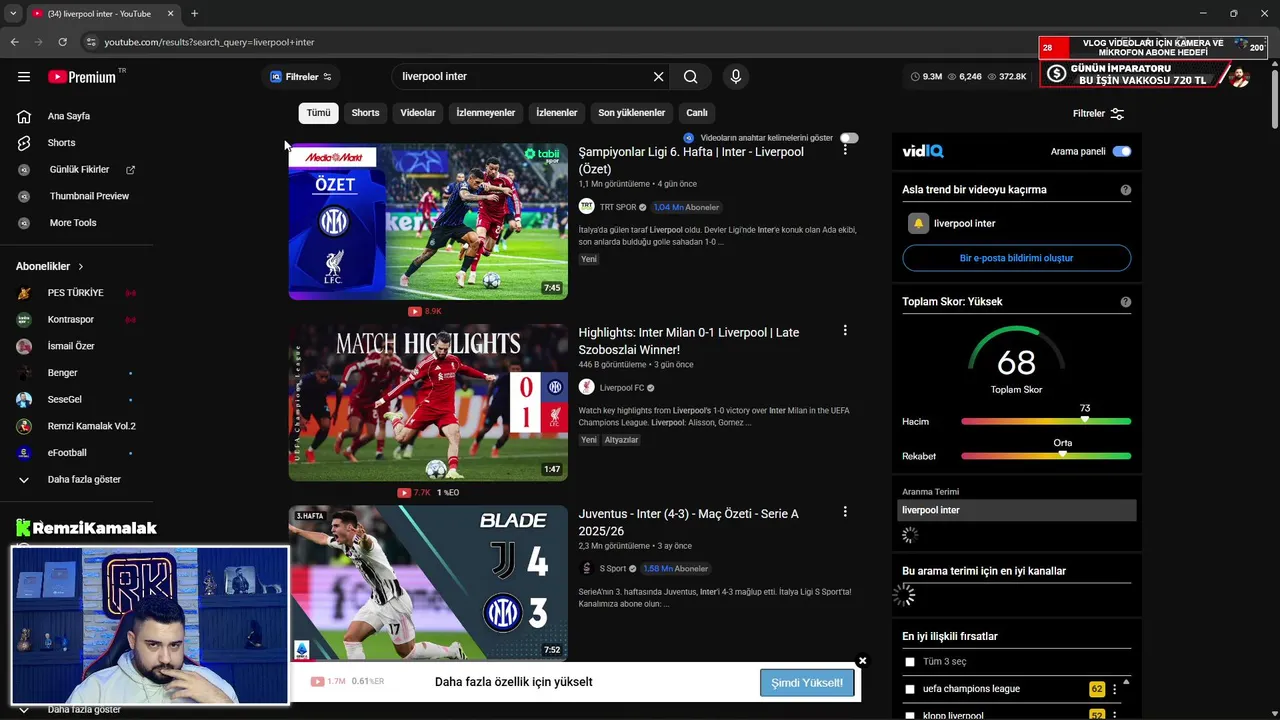Click the bell icon beside liverpool inter

(x=918, y=223)
